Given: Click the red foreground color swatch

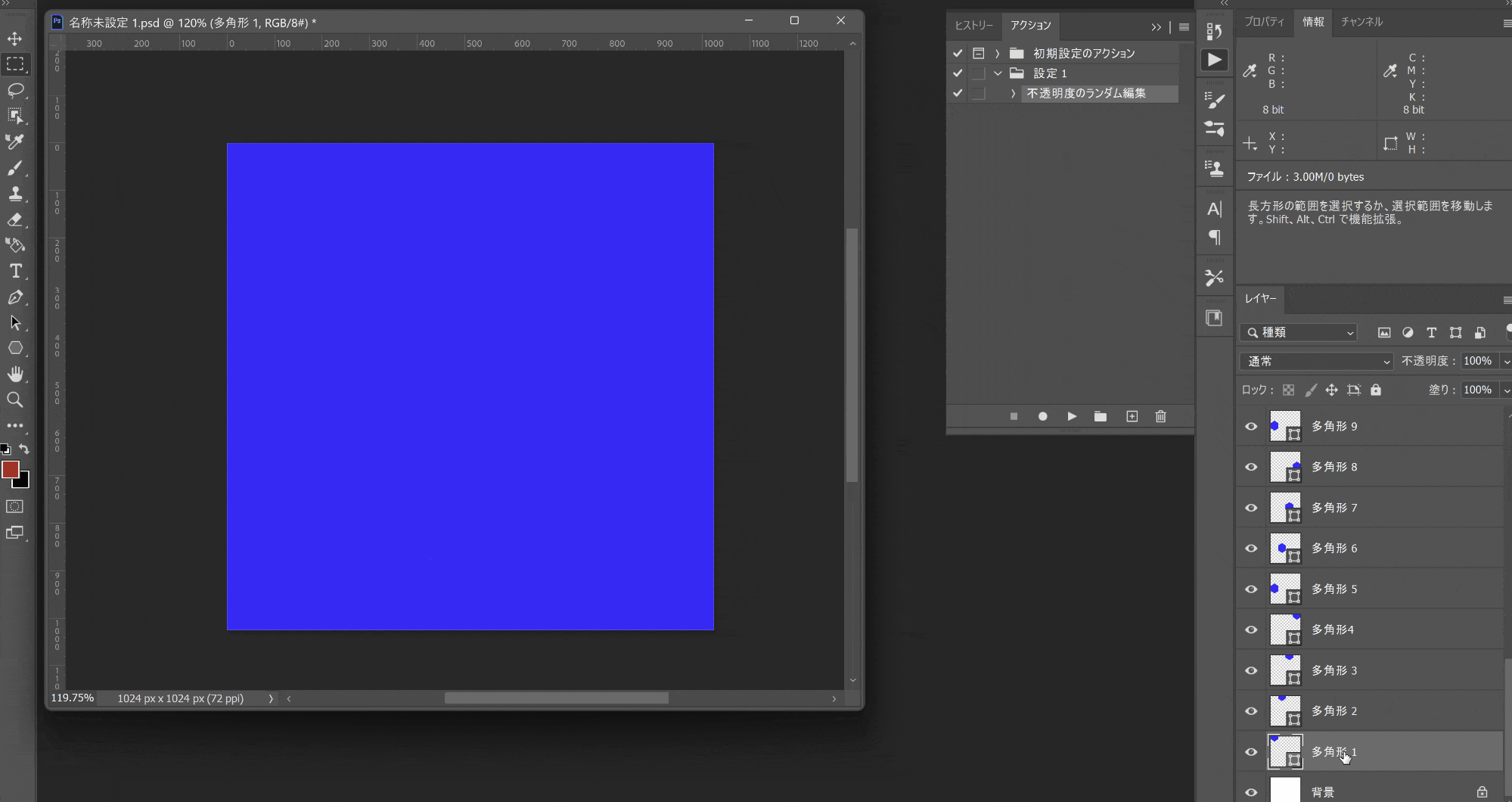Looking at the screenshot, I should point(9,469).
